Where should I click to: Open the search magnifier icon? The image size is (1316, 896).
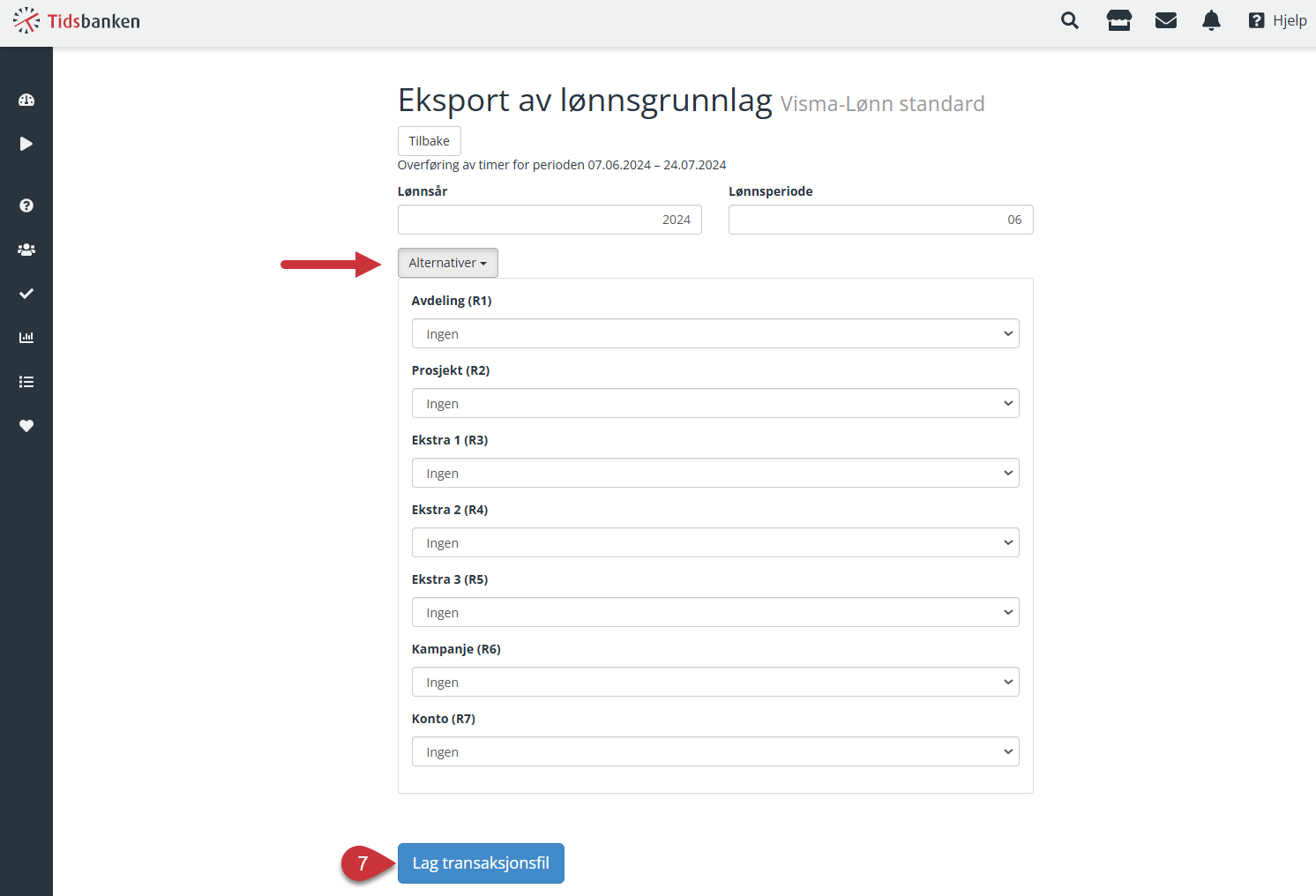(1070, 20)
